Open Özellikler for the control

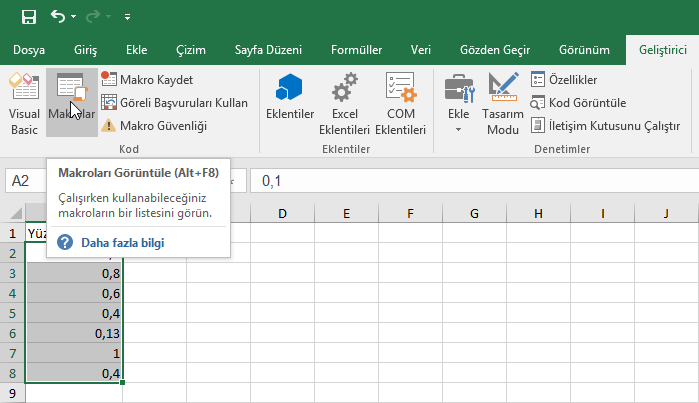coord(564,80)
